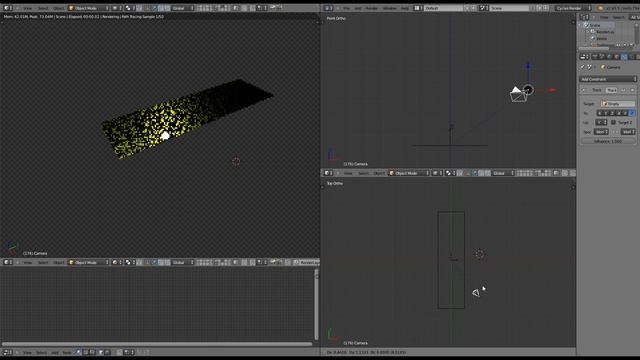Select the highlighted -Z To axis button
640x360 pixels.
632,113
